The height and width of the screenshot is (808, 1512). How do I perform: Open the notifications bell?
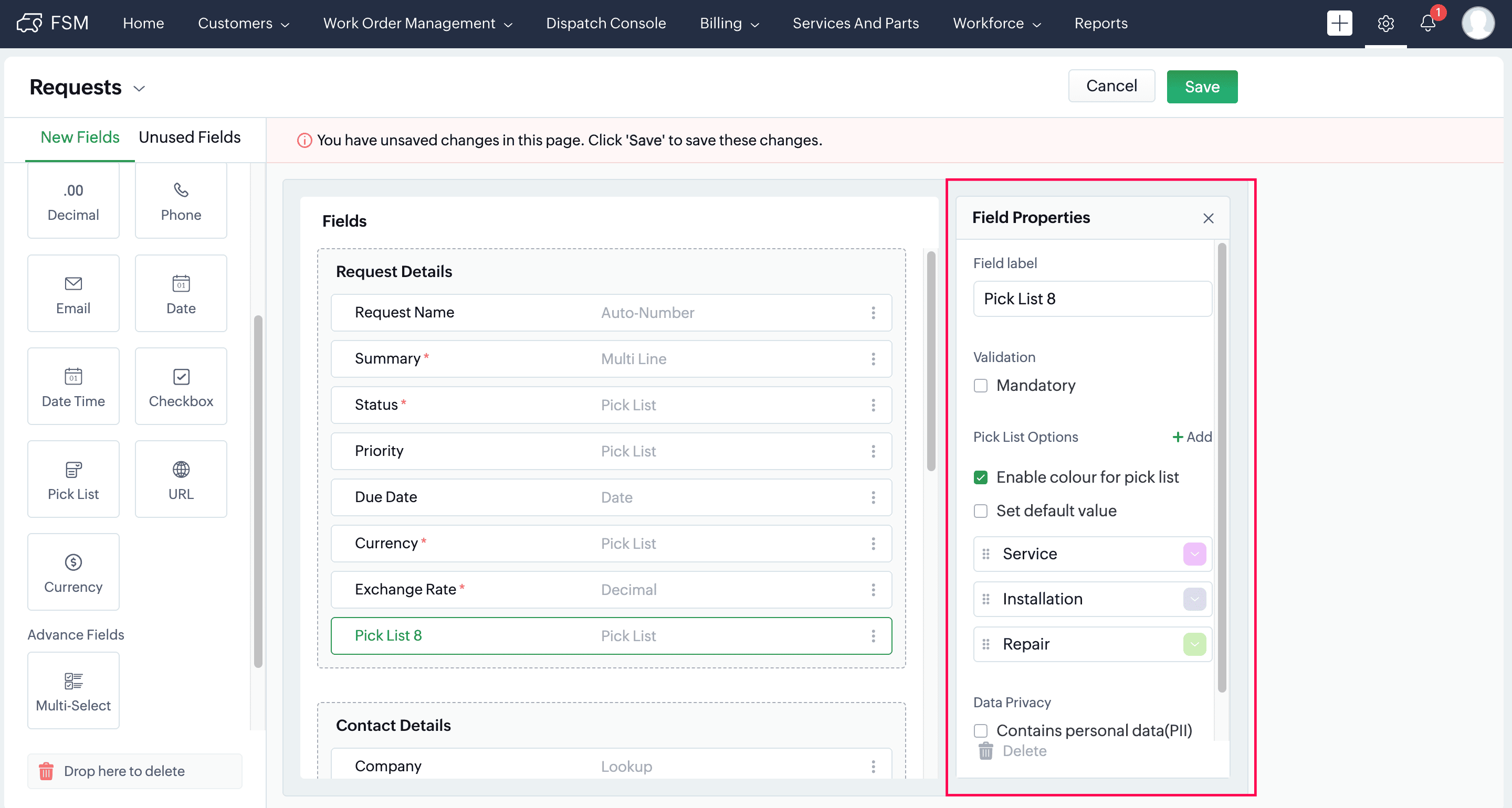tap(1427, 24)
